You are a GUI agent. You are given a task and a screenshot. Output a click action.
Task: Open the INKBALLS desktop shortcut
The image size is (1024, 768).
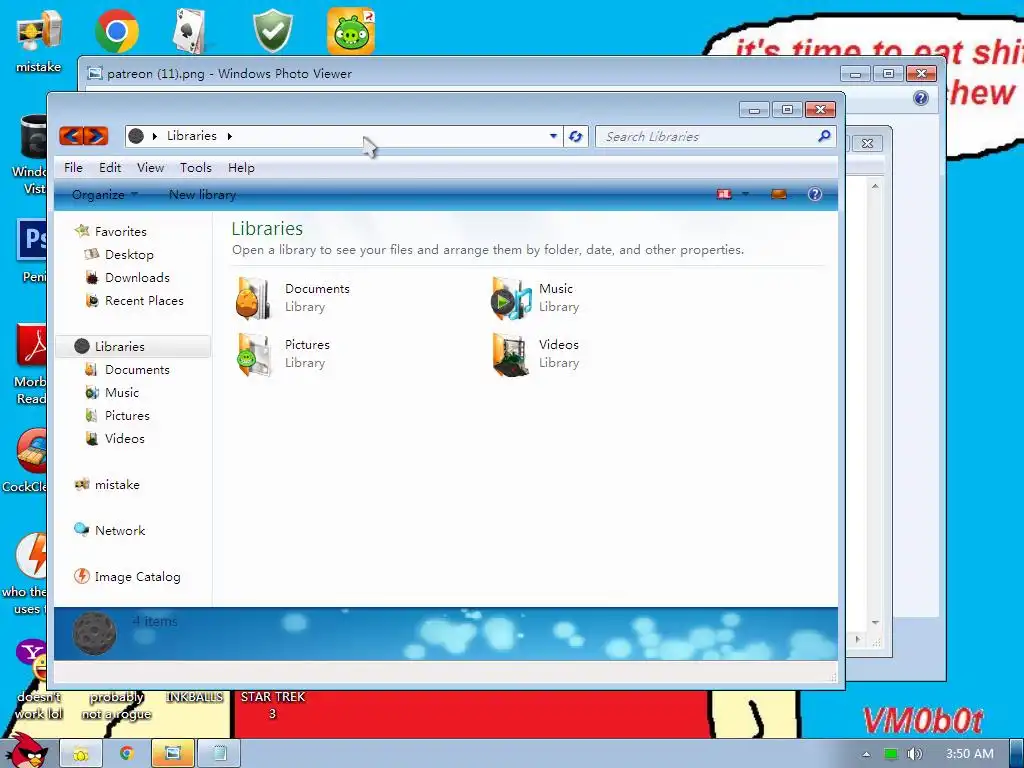click(x=194, y=697)
